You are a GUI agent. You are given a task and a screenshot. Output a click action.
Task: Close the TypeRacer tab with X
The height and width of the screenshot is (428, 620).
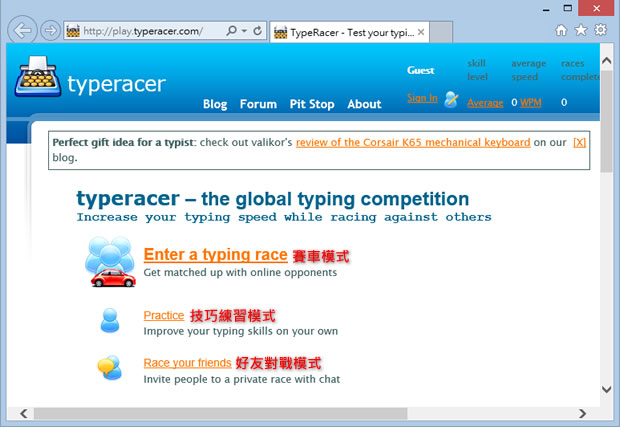[x=421, y=32]
